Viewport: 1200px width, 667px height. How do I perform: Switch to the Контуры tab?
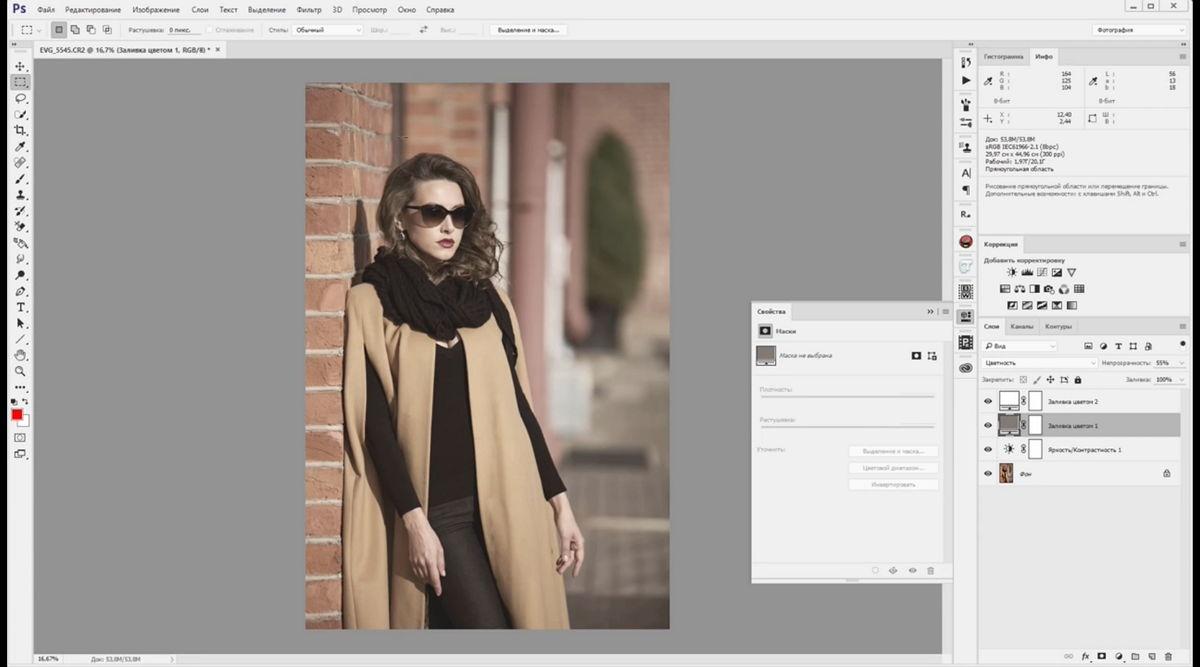tap(1058, 327)
